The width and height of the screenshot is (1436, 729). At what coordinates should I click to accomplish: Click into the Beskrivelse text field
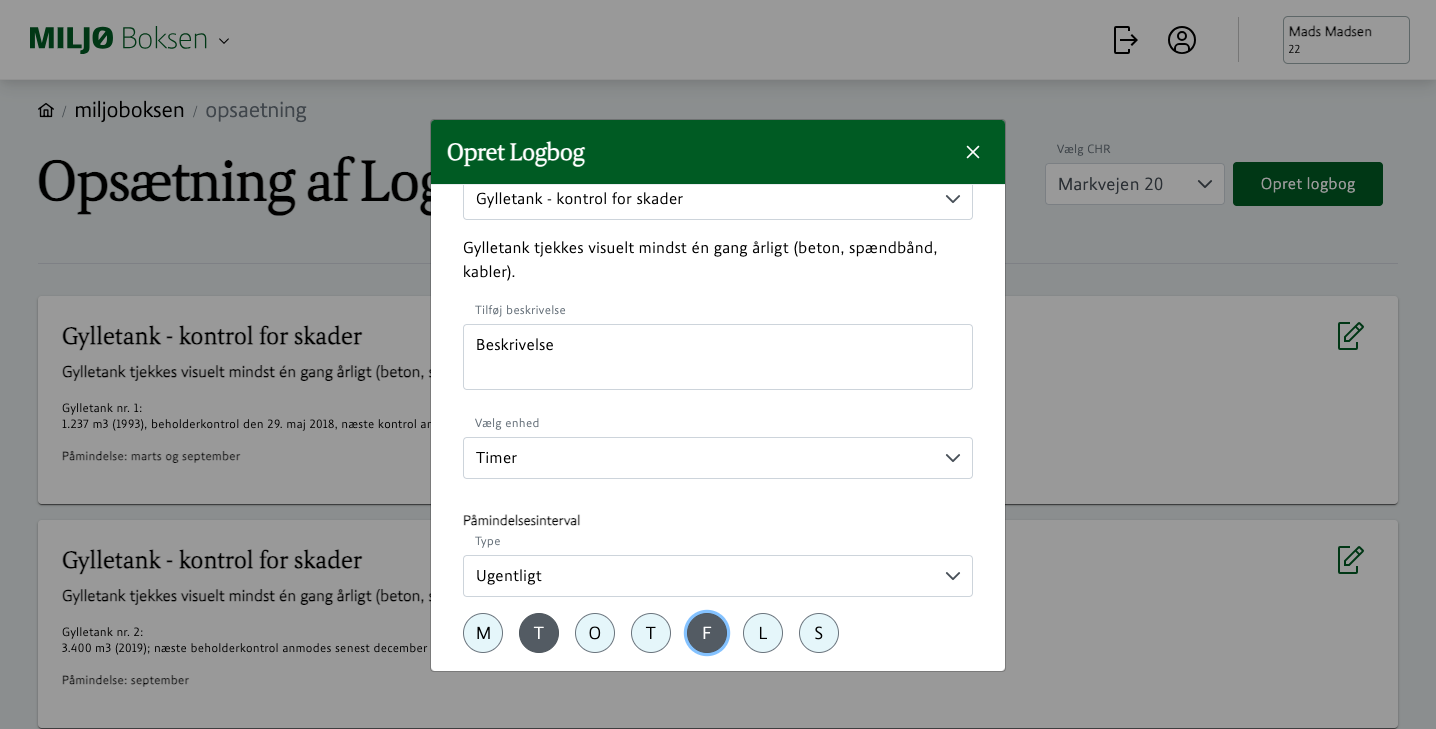coord(717,357)
